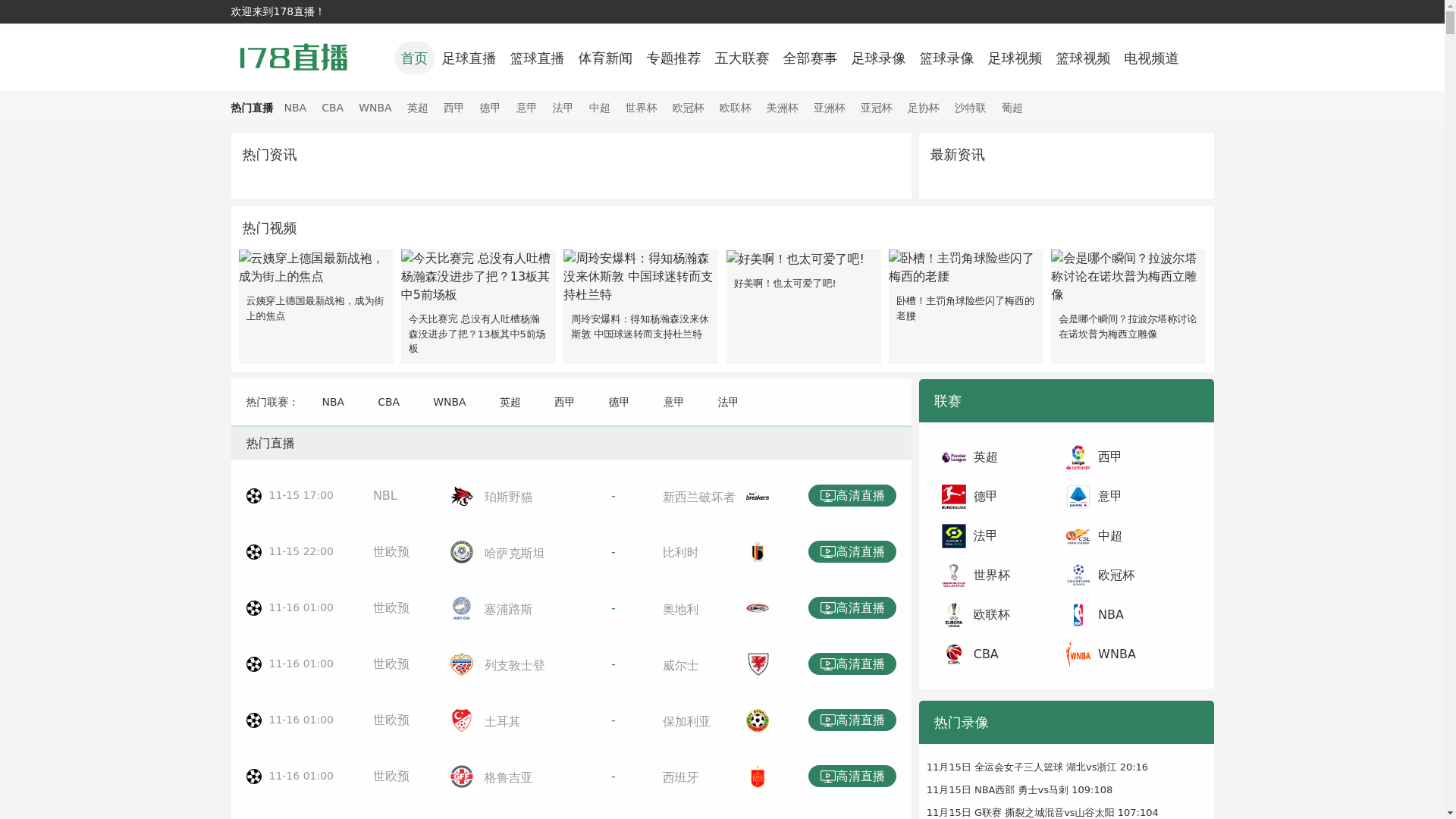The width and height of the screenshot is (1456, 819).
Task: Click the 土耳其 team crest
Action: pyautogui.click(x=461, y=720)
